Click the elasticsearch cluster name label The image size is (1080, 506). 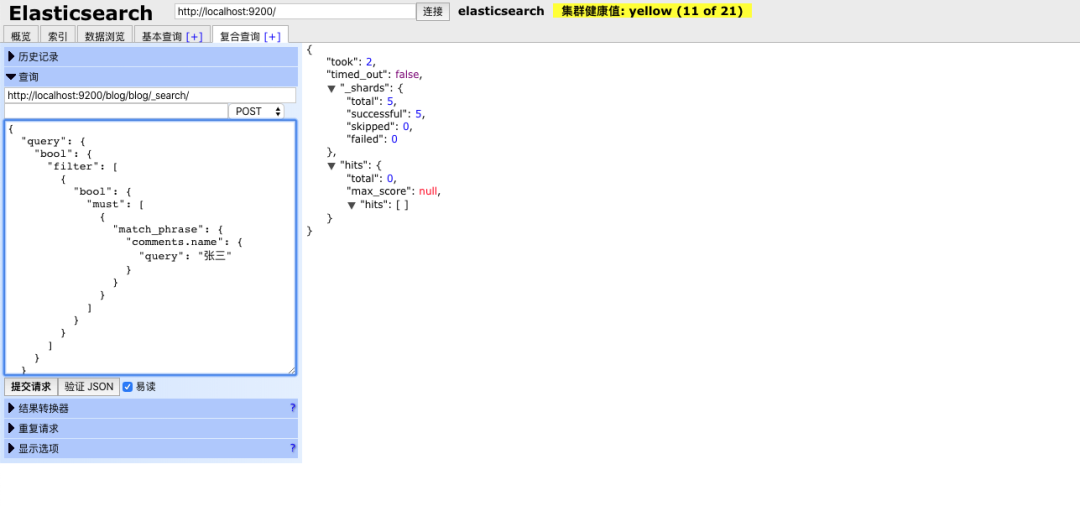[x=501, y=11]
